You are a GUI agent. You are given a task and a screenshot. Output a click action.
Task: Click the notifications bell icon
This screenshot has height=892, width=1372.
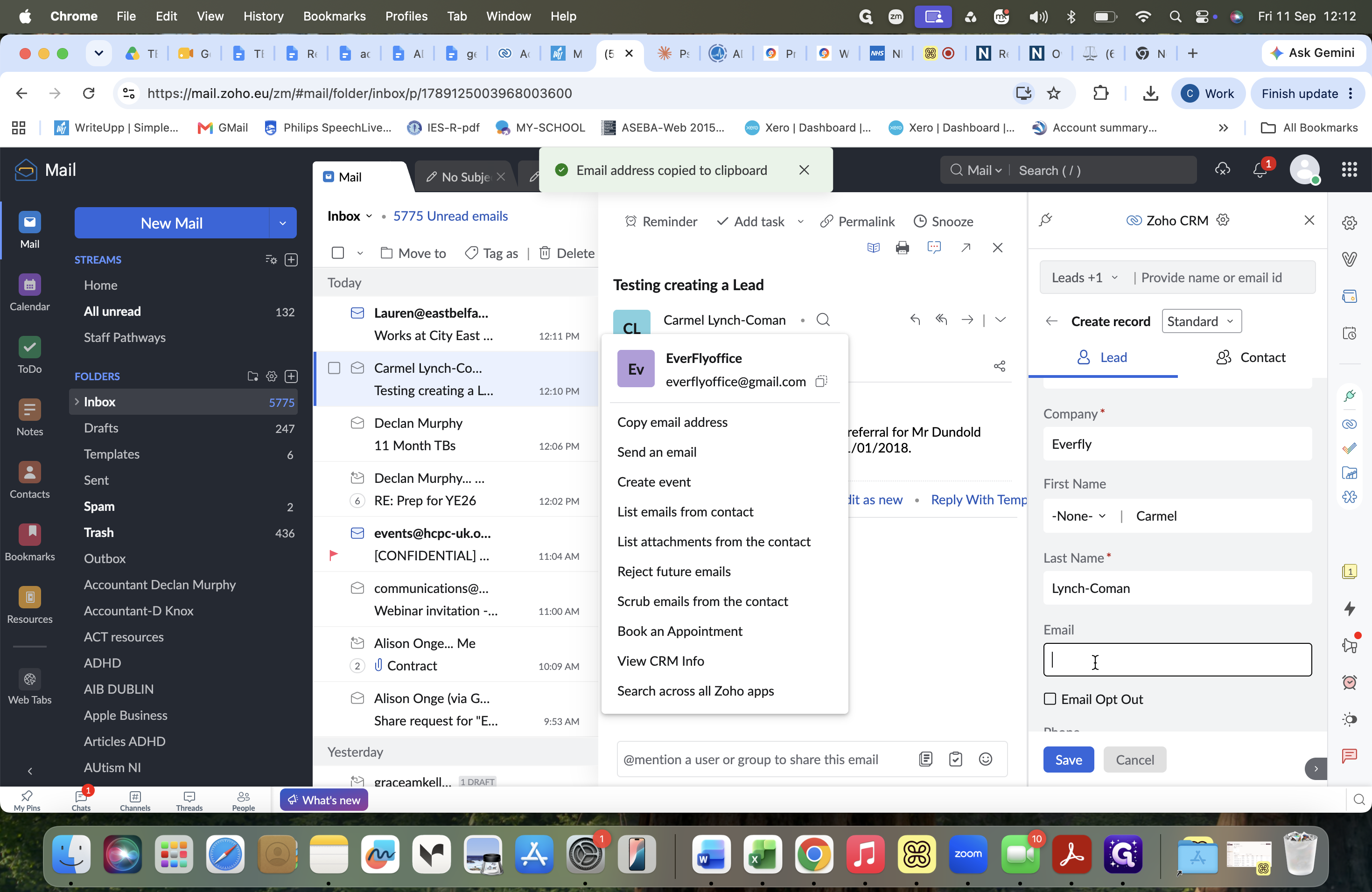(1260, 170)
